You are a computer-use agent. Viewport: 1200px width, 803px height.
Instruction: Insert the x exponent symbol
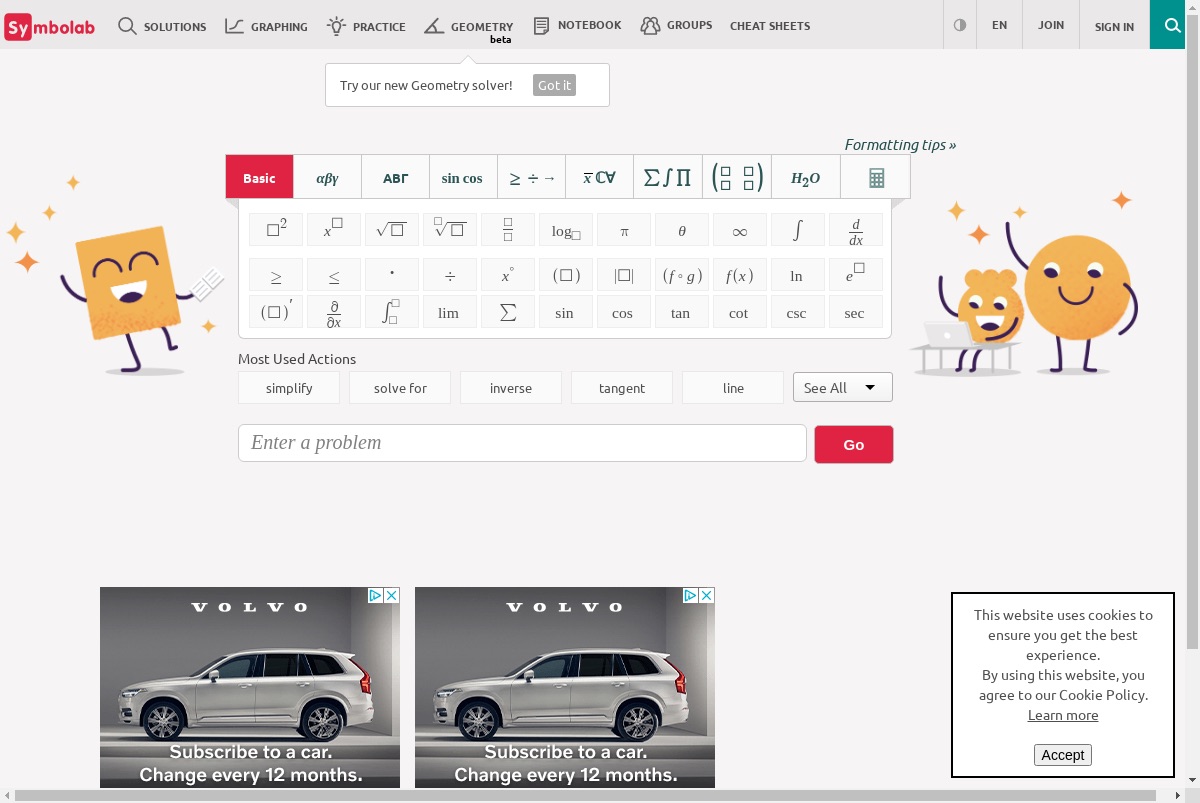[x=334, y=230]
